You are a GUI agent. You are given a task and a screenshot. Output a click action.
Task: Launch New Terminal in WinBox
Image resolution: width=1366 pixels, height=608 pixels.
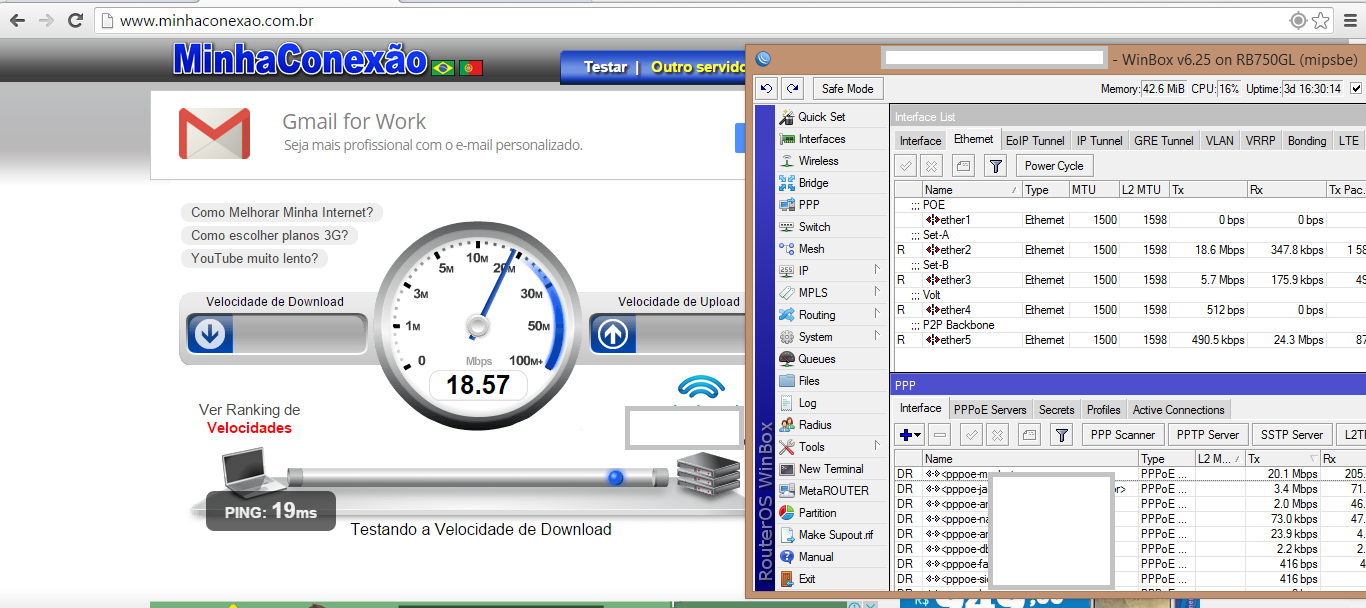point(830,469)
